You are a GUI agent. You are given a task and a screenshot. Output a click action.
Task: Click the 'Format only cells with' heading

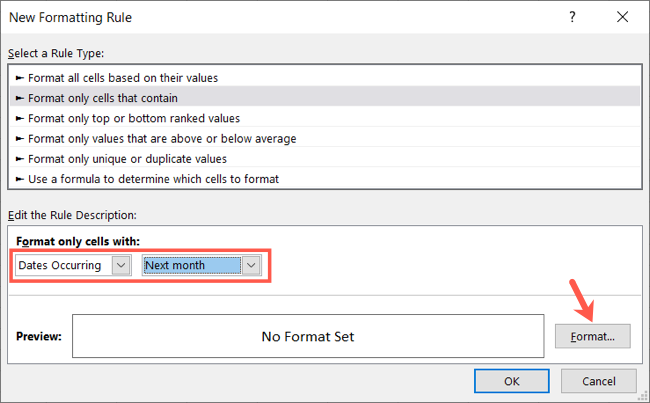click(77, 240)
